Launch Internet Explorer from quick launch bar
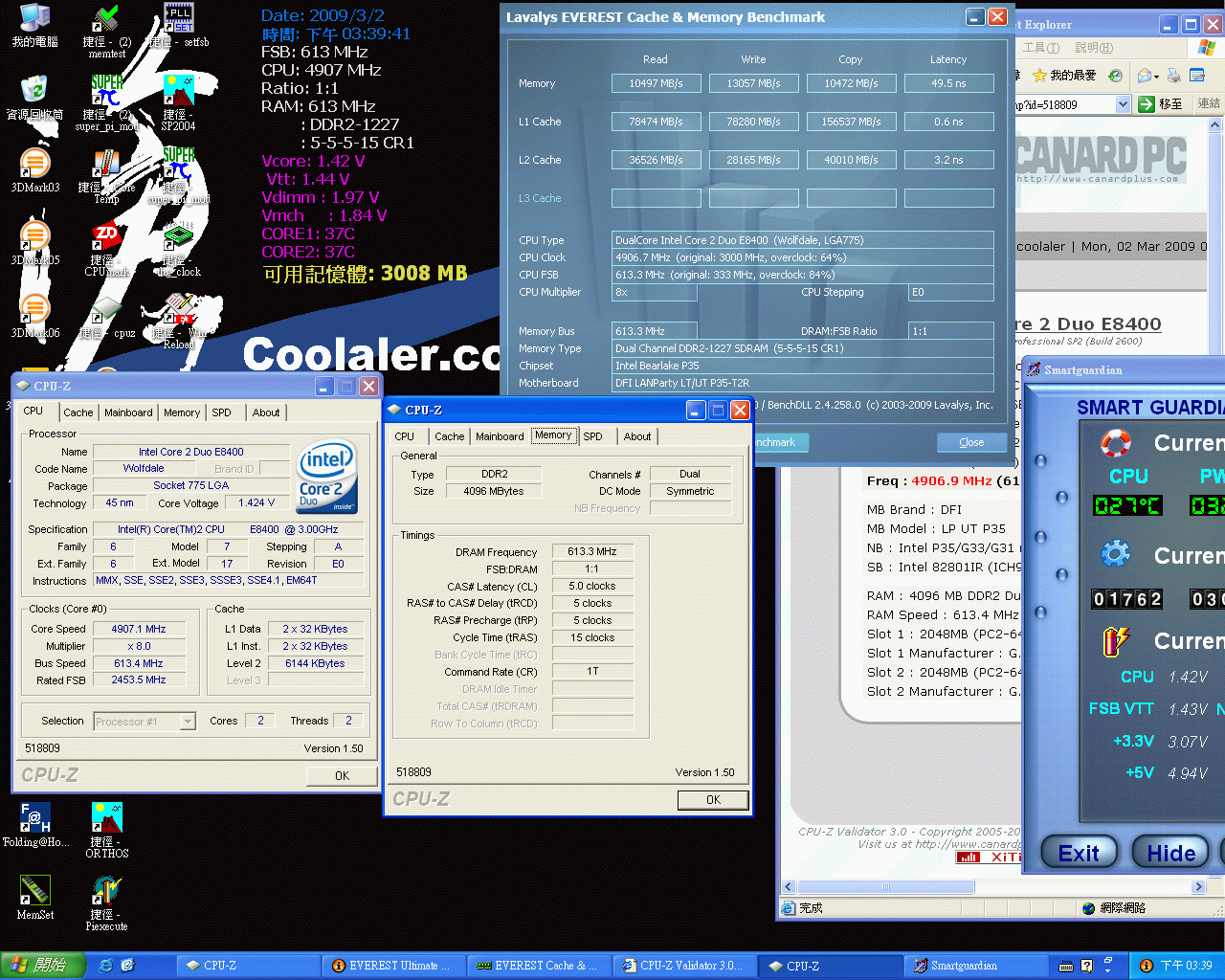This screenshot has height=980, width=1225. pyautogui.click(x=105, y=966)
